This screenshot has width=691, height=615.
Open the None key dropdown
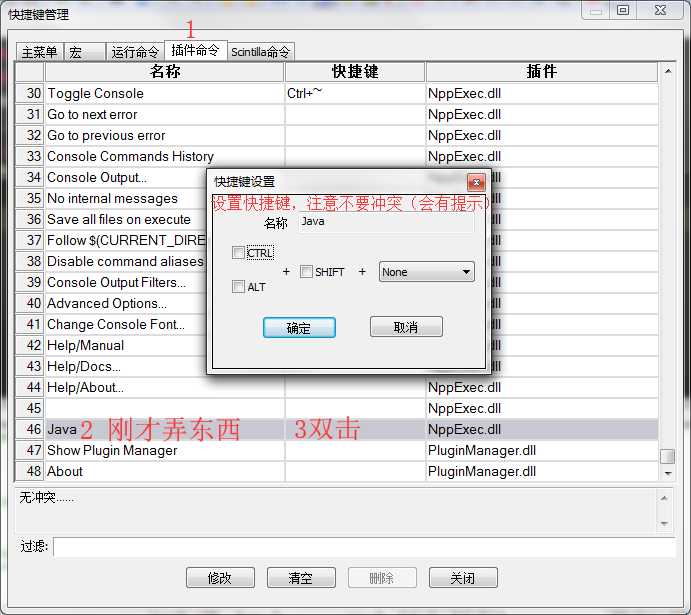427,272
